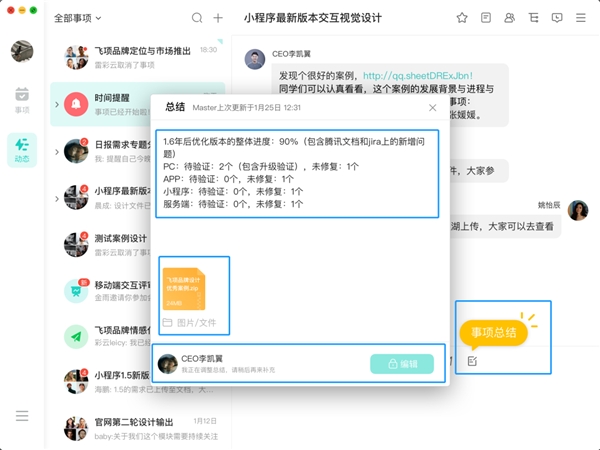
Task: Open the 飞项品牌设计优秀案例.zip attachment
Action: [184, 289]
